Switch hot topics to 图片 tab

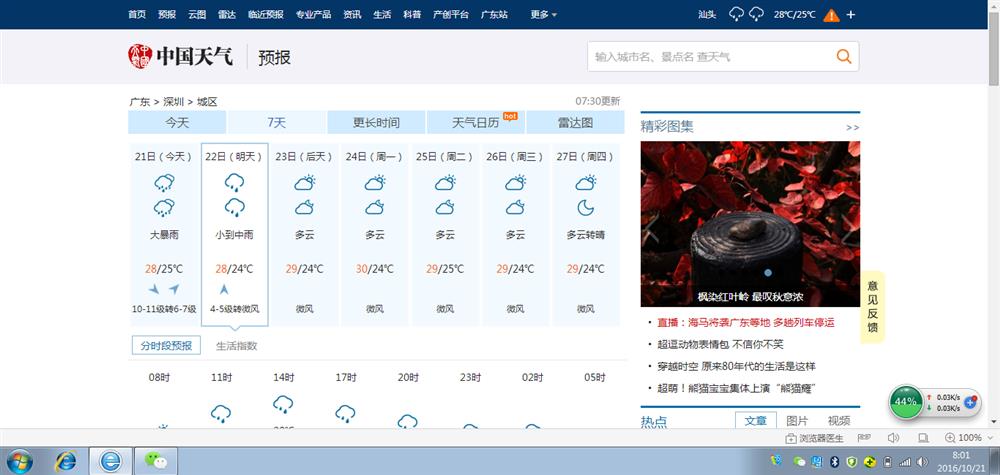click(797, 421)
